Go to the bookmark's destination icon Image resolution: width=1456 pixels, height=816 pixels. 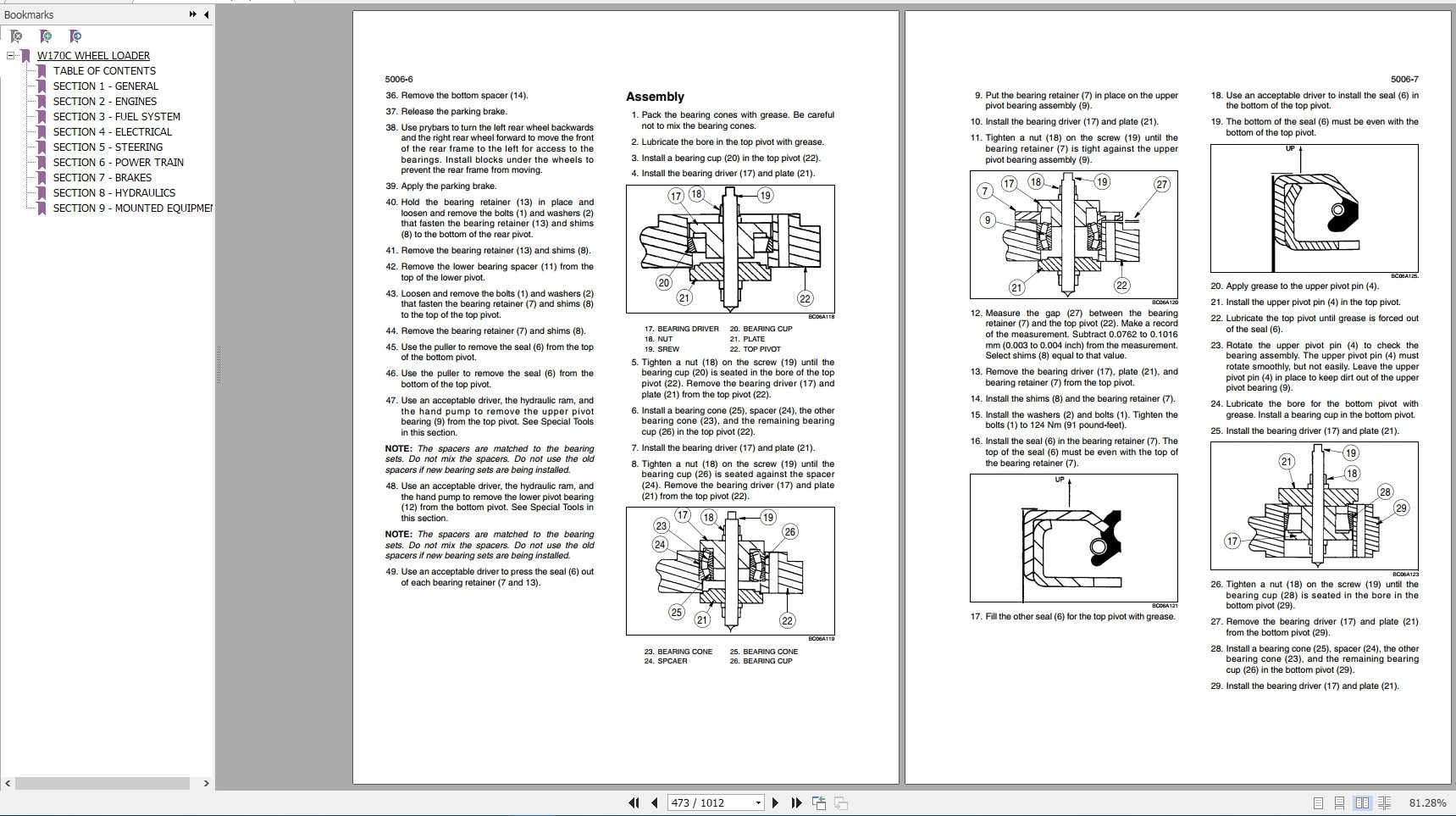coord(75,36)
